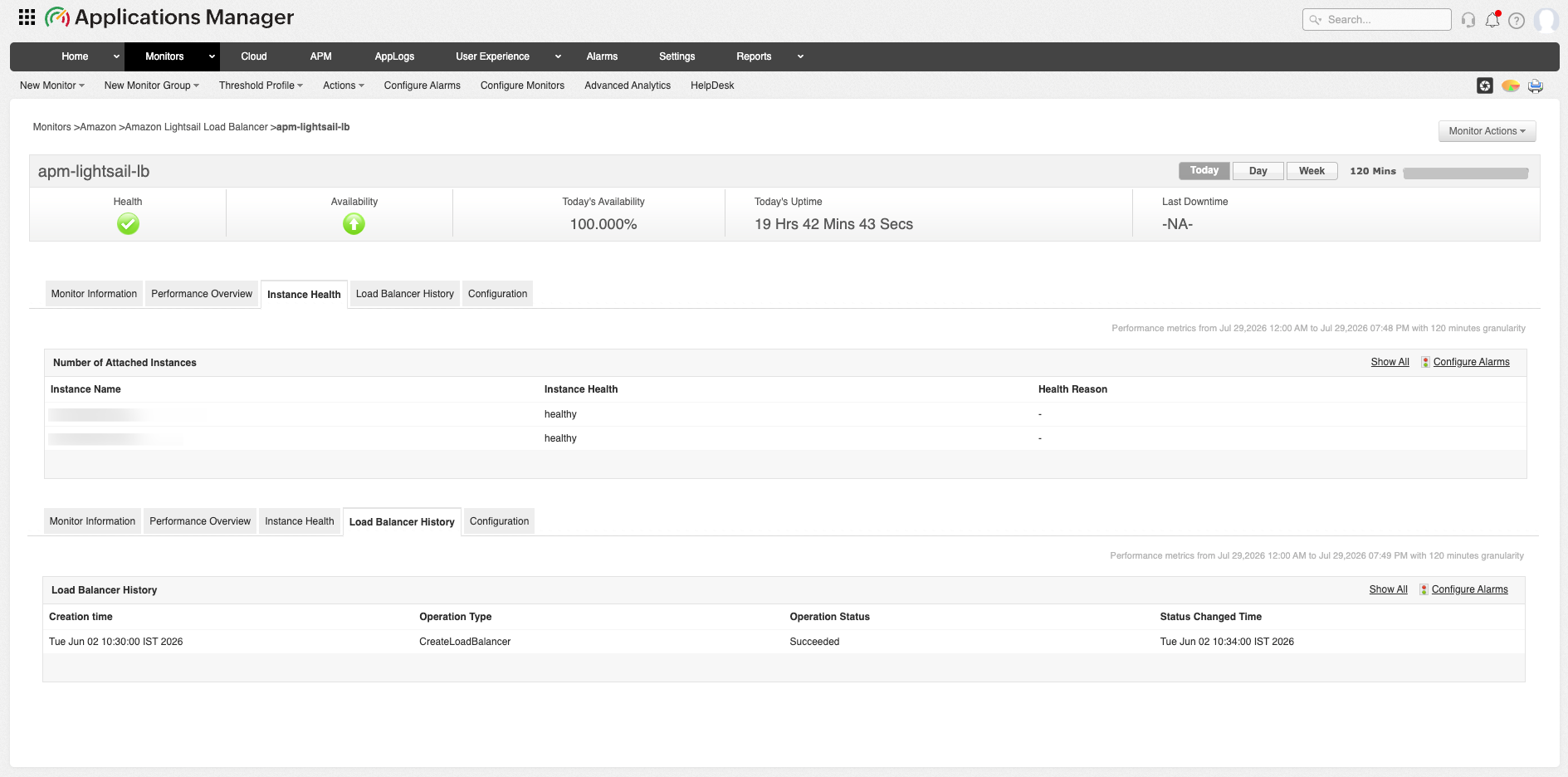Open the pie chart report icon
This screenshot has height=777, width=1568.
point(1511,86)
